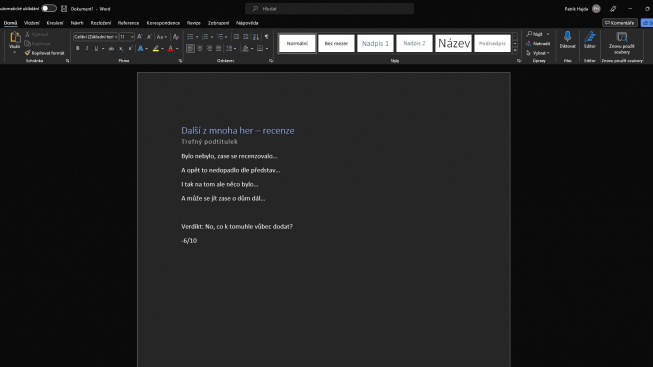Switch to the Reference tab
653x367 pixels.
(128, 23)
